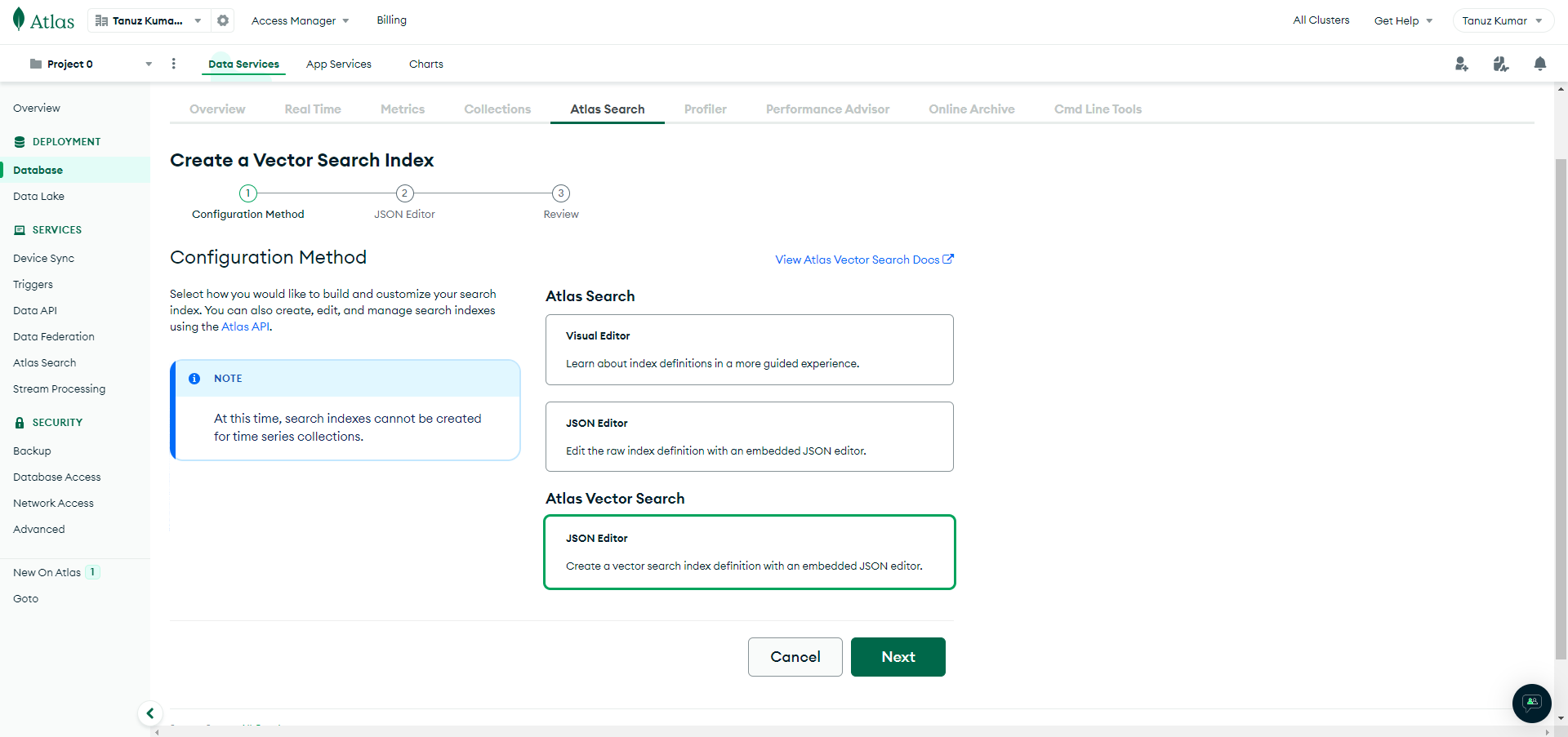Viewport: 1568px width, 737px height.
Task: Click the Project 0 folder icon
Action: click(x=34, y=63)
